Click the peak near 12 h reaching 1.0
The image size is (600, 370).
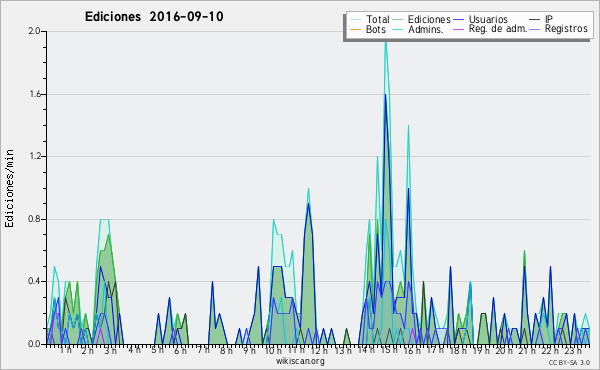pyautogui.click(x=308, y=188)
